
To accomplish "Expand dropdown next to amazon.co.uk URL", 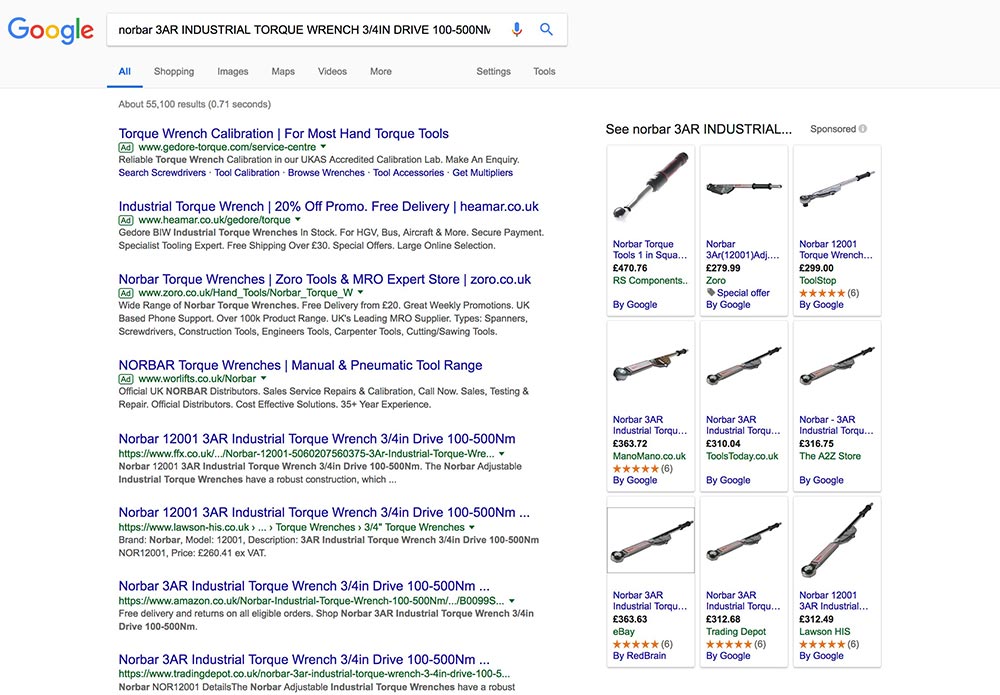I will 512,601.
